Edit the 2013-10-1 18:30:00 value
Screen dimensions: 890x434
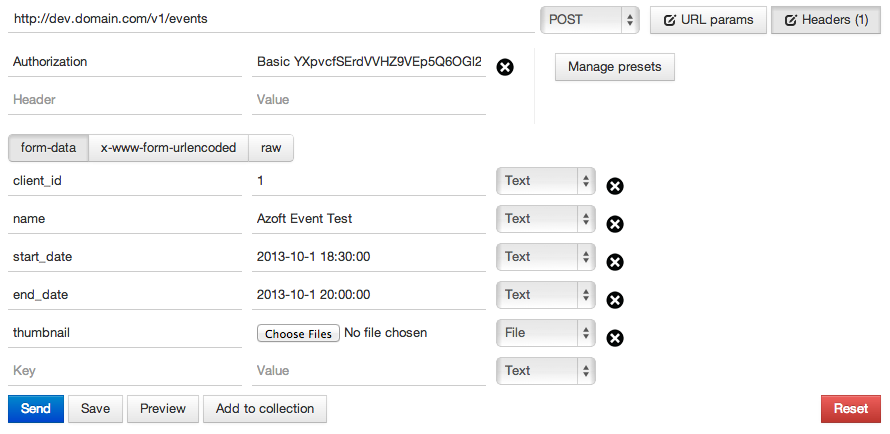pos(369,258)
